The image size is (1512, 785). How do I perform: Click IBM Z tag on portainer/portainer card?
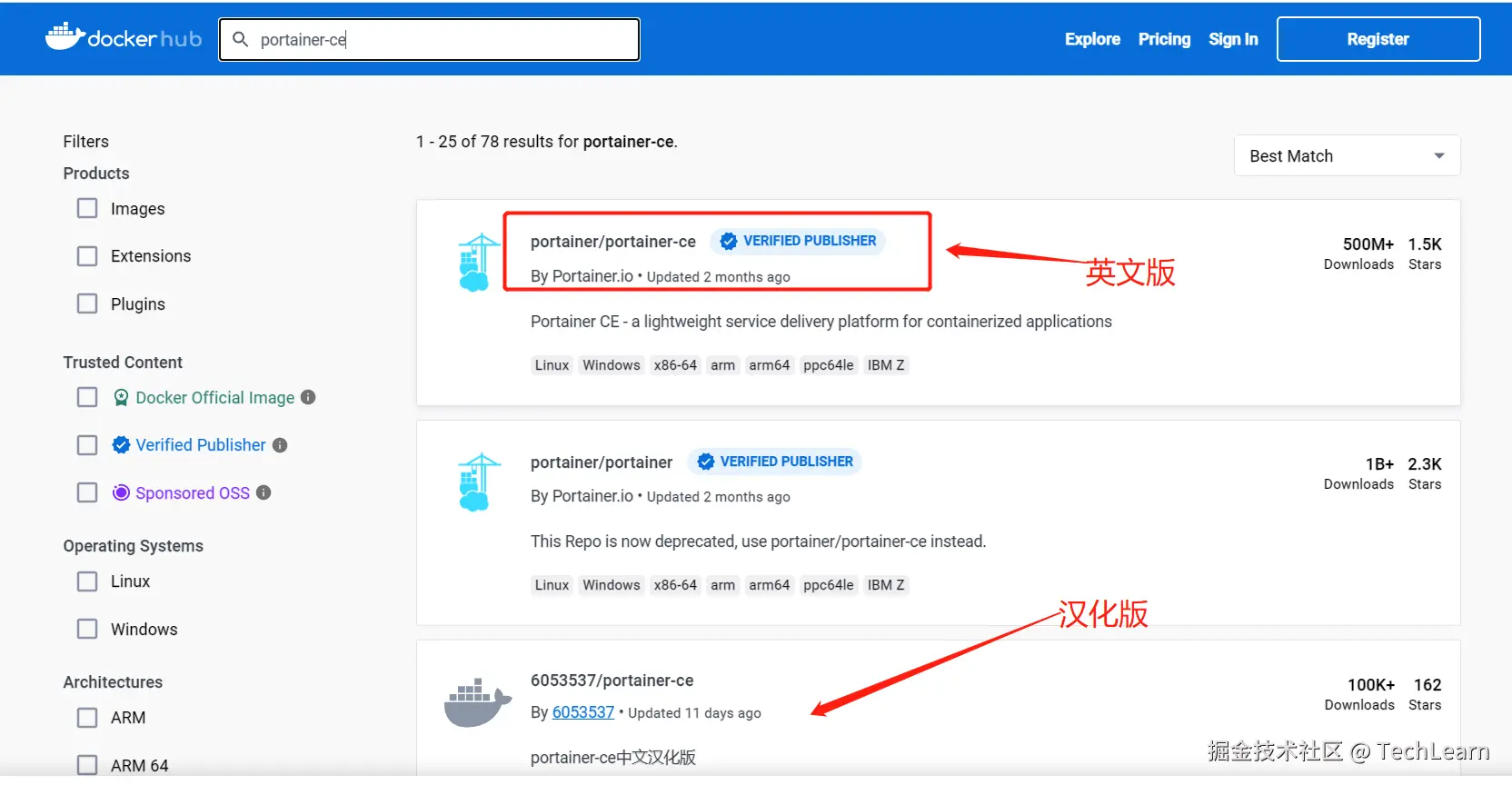[x=886, y=585]
